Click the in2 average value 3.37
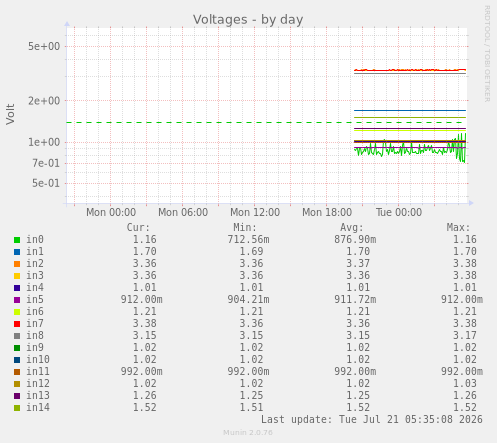 pos(358,263)
